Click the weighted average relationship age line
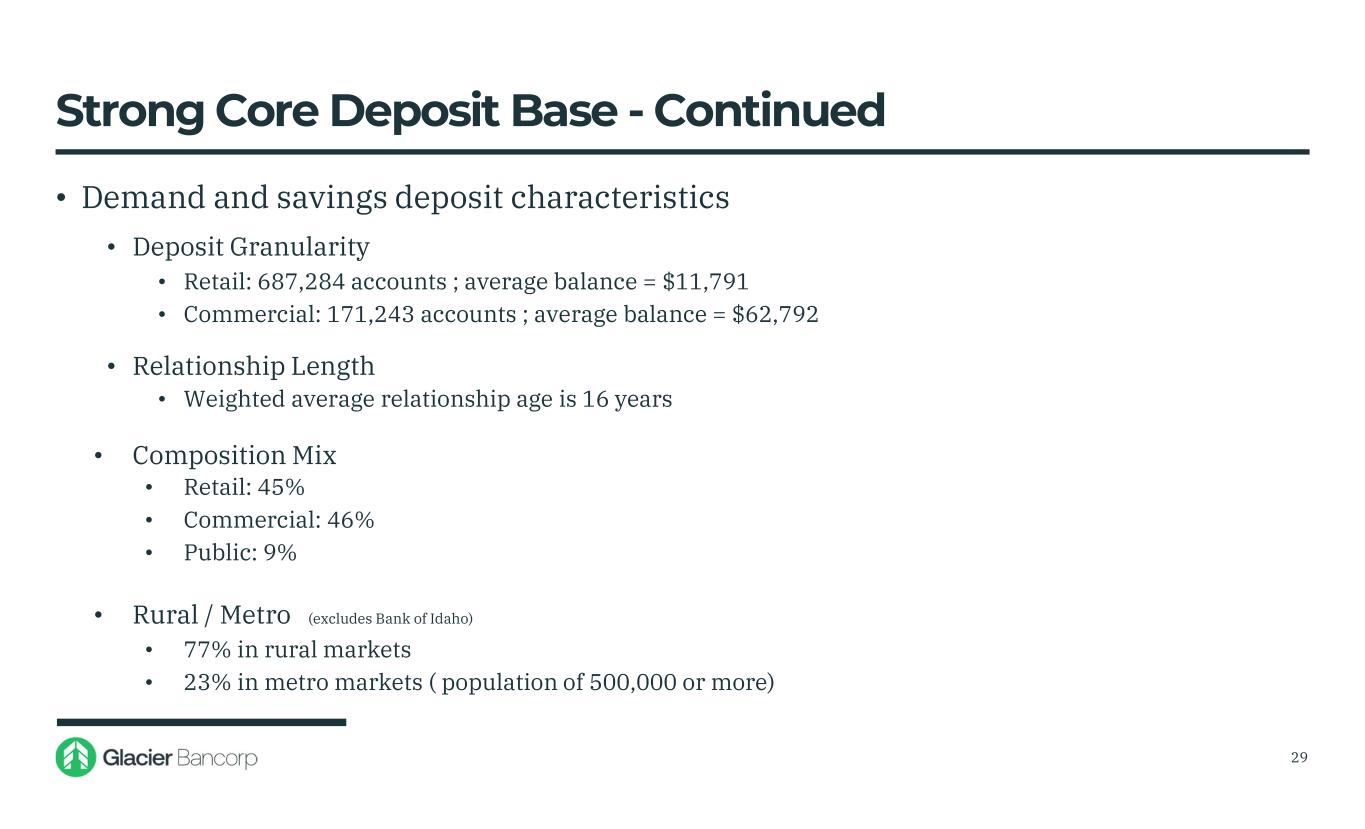Image resolution: width=1365 pixels, height=829 pixels. (x=428, y=400)
